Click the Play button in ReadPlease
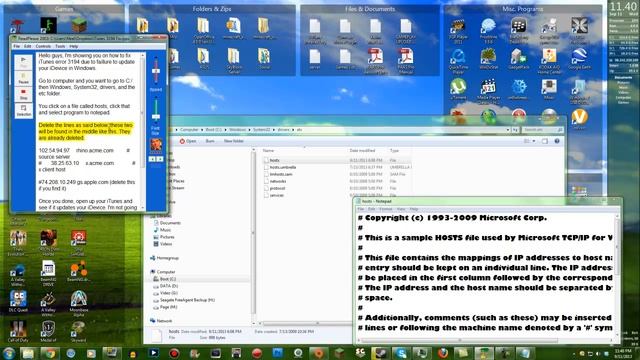Viewport: 640px width, 360px height. coord(23,62)
